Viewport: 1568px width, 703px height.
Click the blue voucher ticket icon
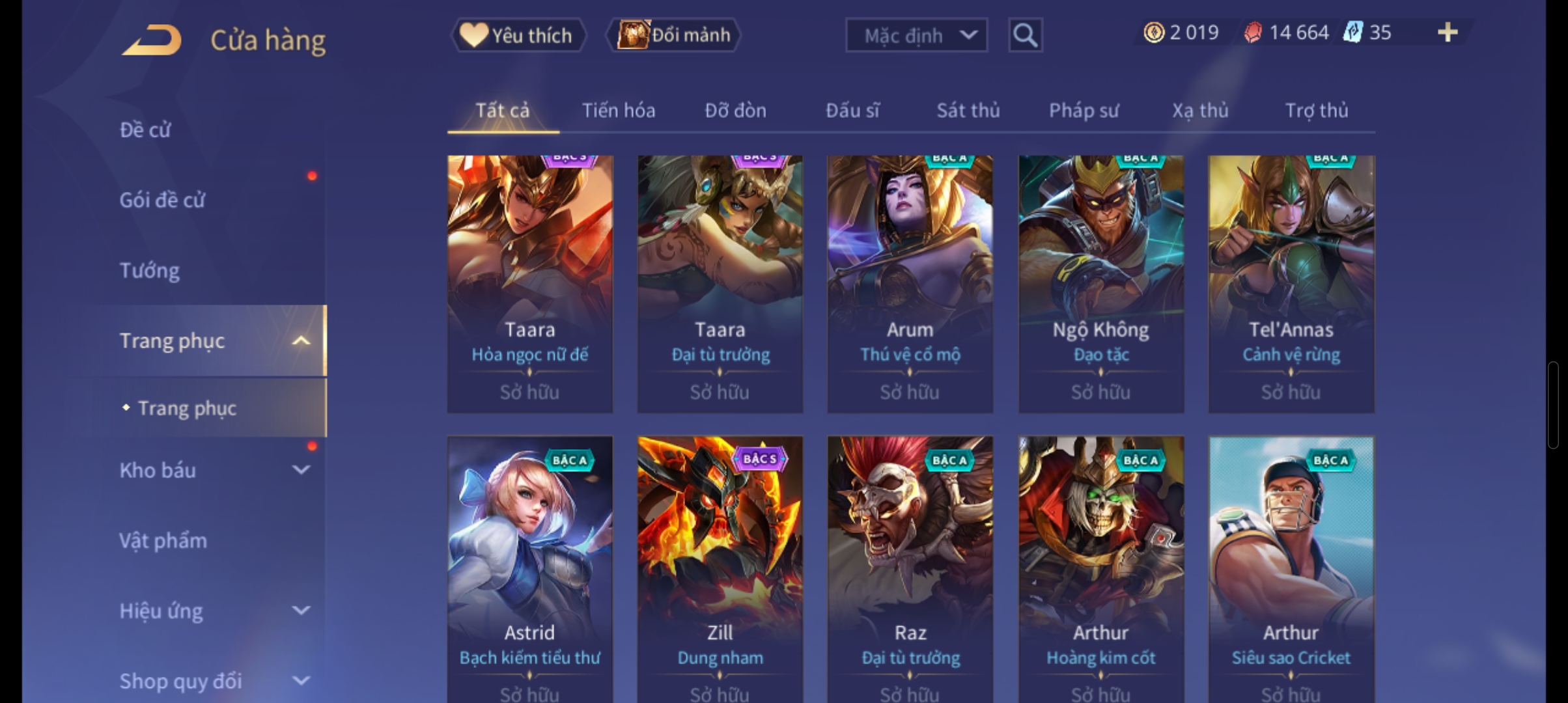[1353, 33]
